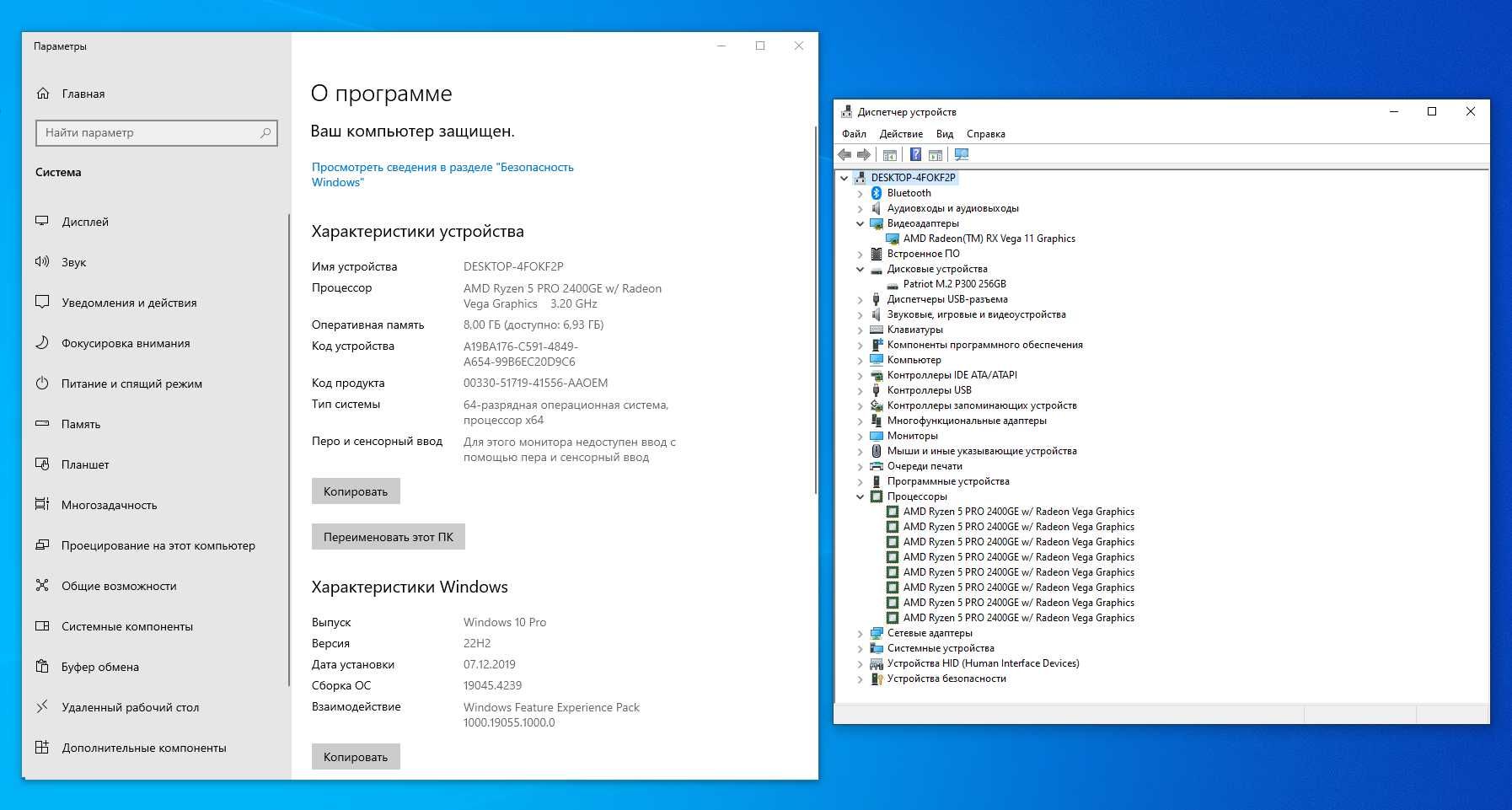The image size is (1512, 810).
Task: Click the moon icon for Фокусировка внимания
Action: (42, 343)
